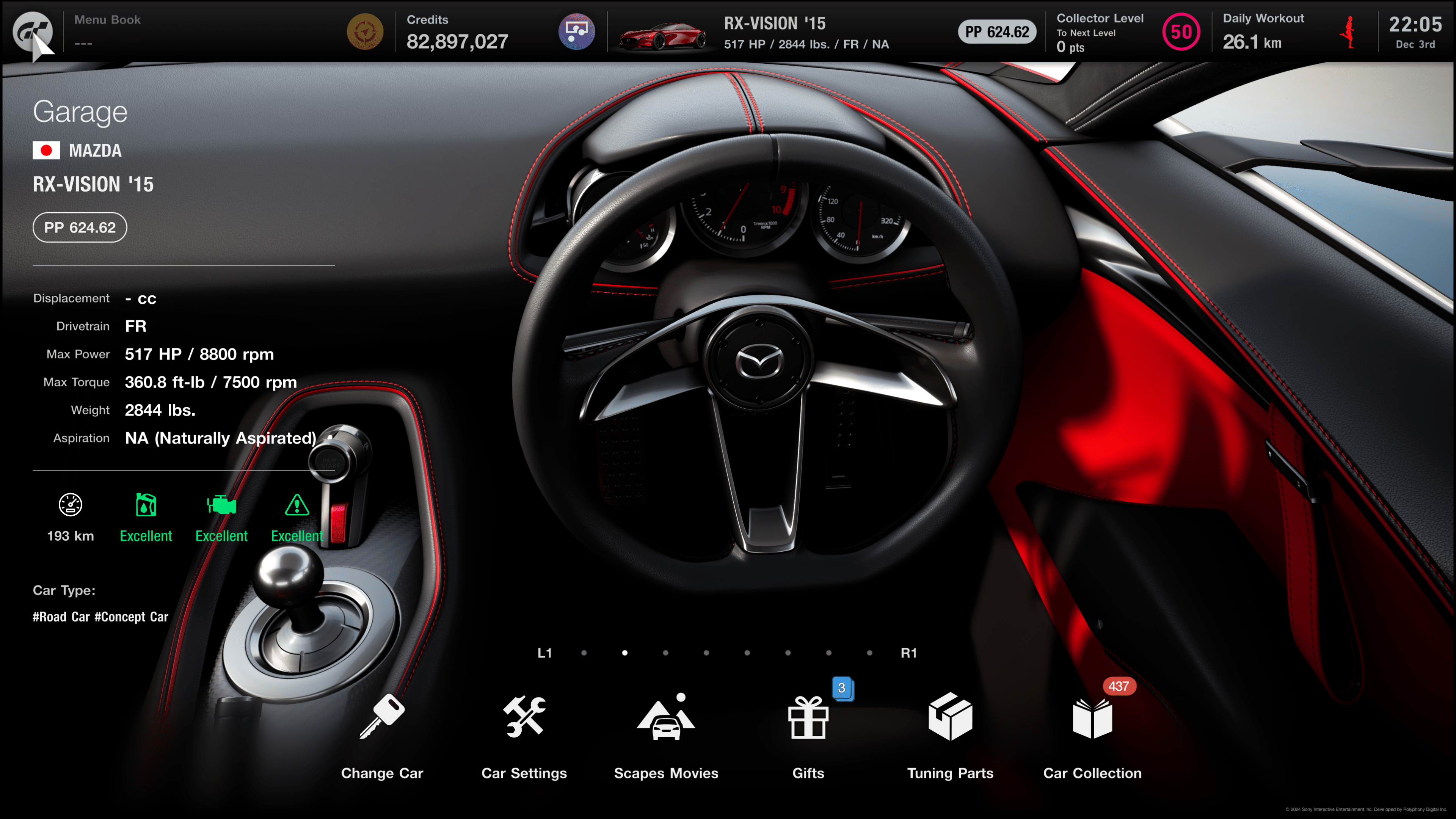Select the third page dot
1456x819 pixels.
point(665,653)
